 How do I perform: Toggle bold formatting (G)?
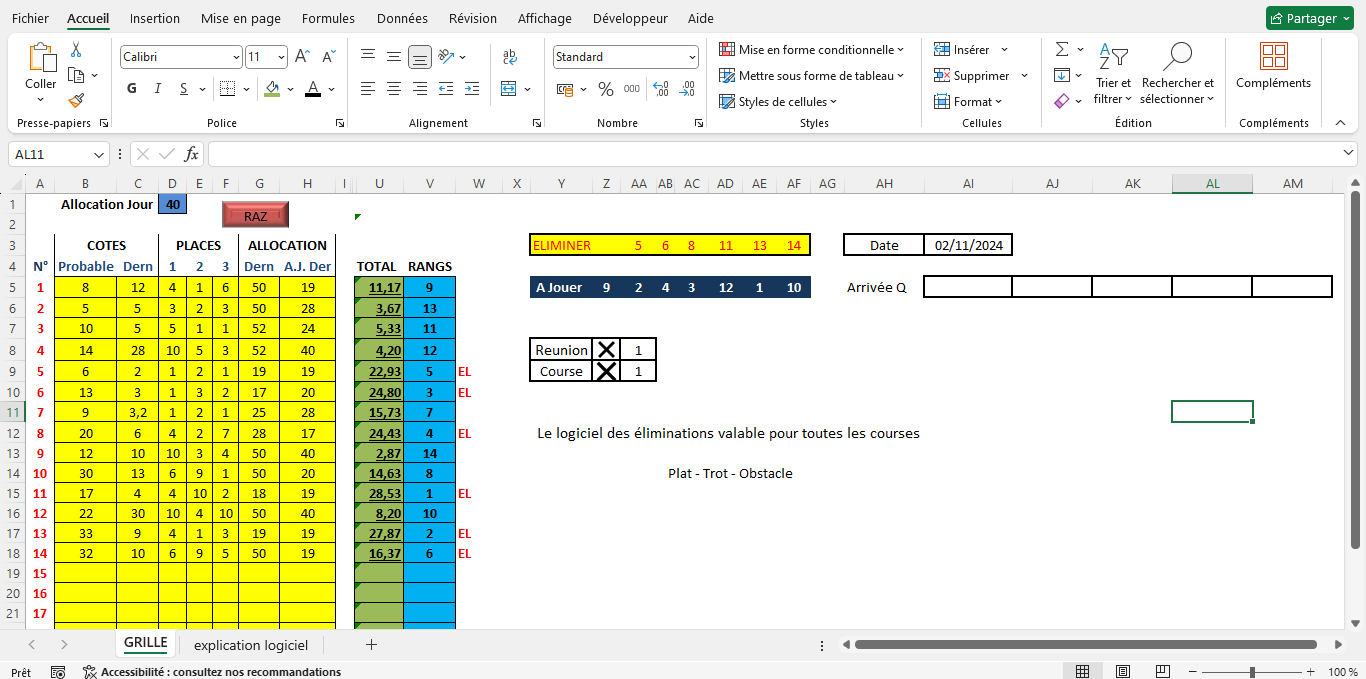(x=132, y=89)
